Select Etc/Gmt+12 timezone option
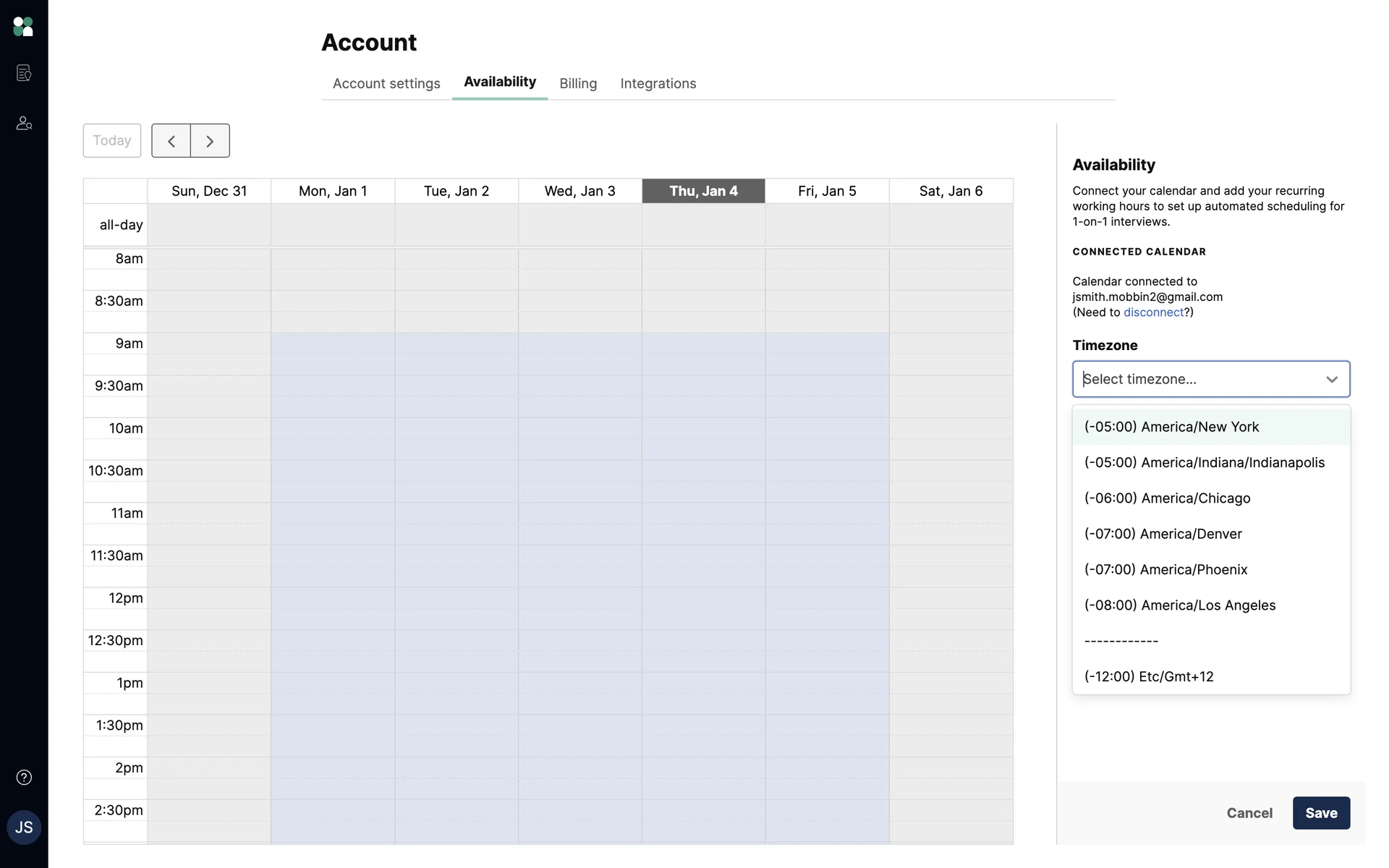This screenshot has width=1389, height=868. [1148, 677]
